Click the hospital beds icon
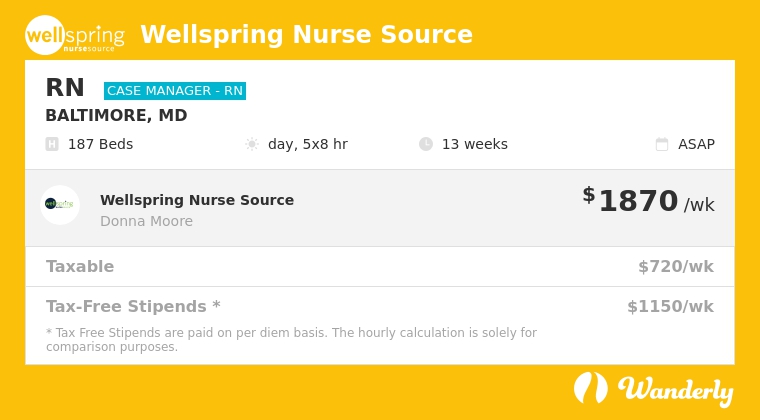 pos(52,144)
